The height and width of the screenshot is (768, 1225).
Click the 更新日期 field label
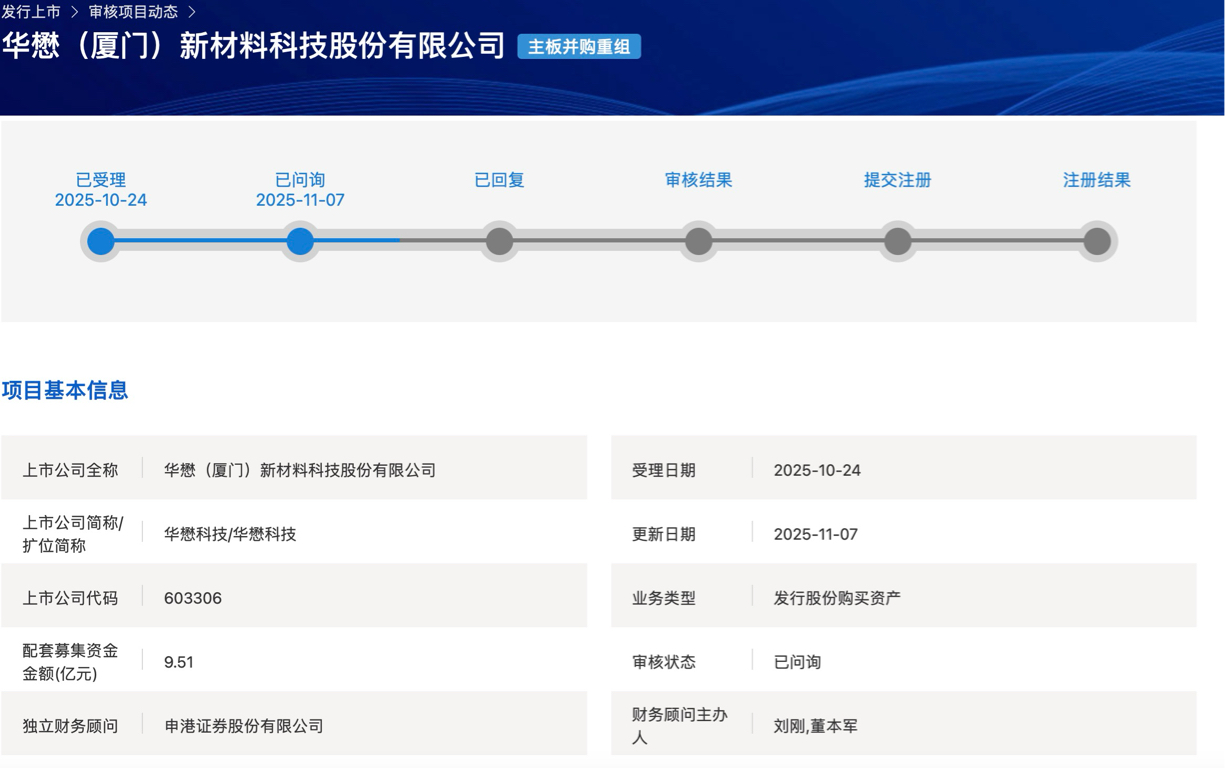(x=664, y=534)
